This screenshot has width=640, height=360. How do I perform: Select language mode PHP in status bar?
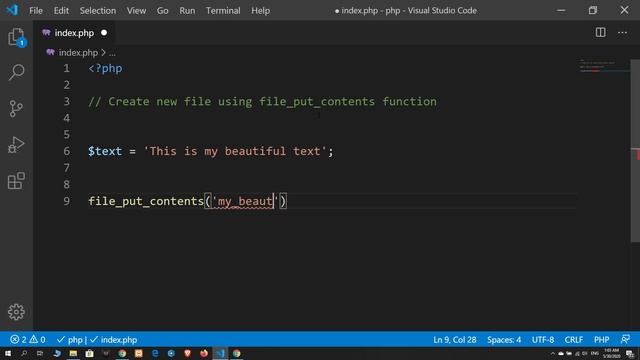(x=601, y=340)
